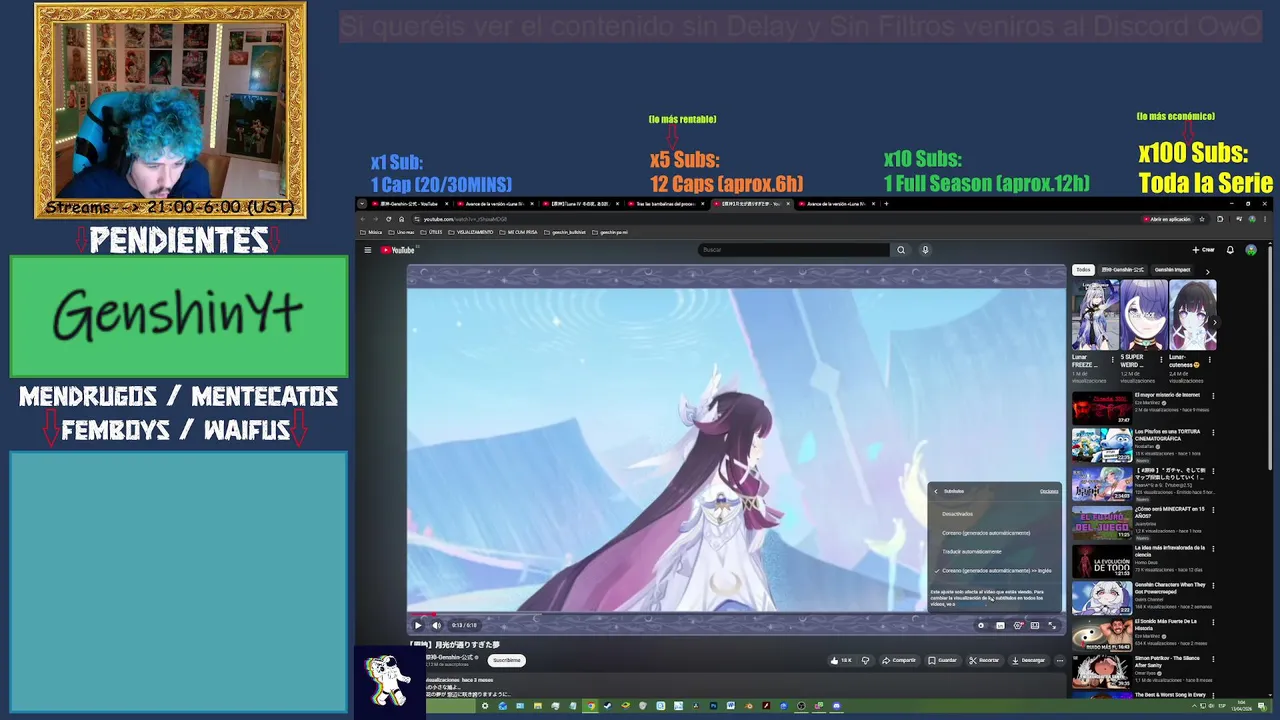Image resolution: width=1280 pixels, height=720 pixels.
Task: Mute the video using the speaker icon
Action: tap(436, 625)
